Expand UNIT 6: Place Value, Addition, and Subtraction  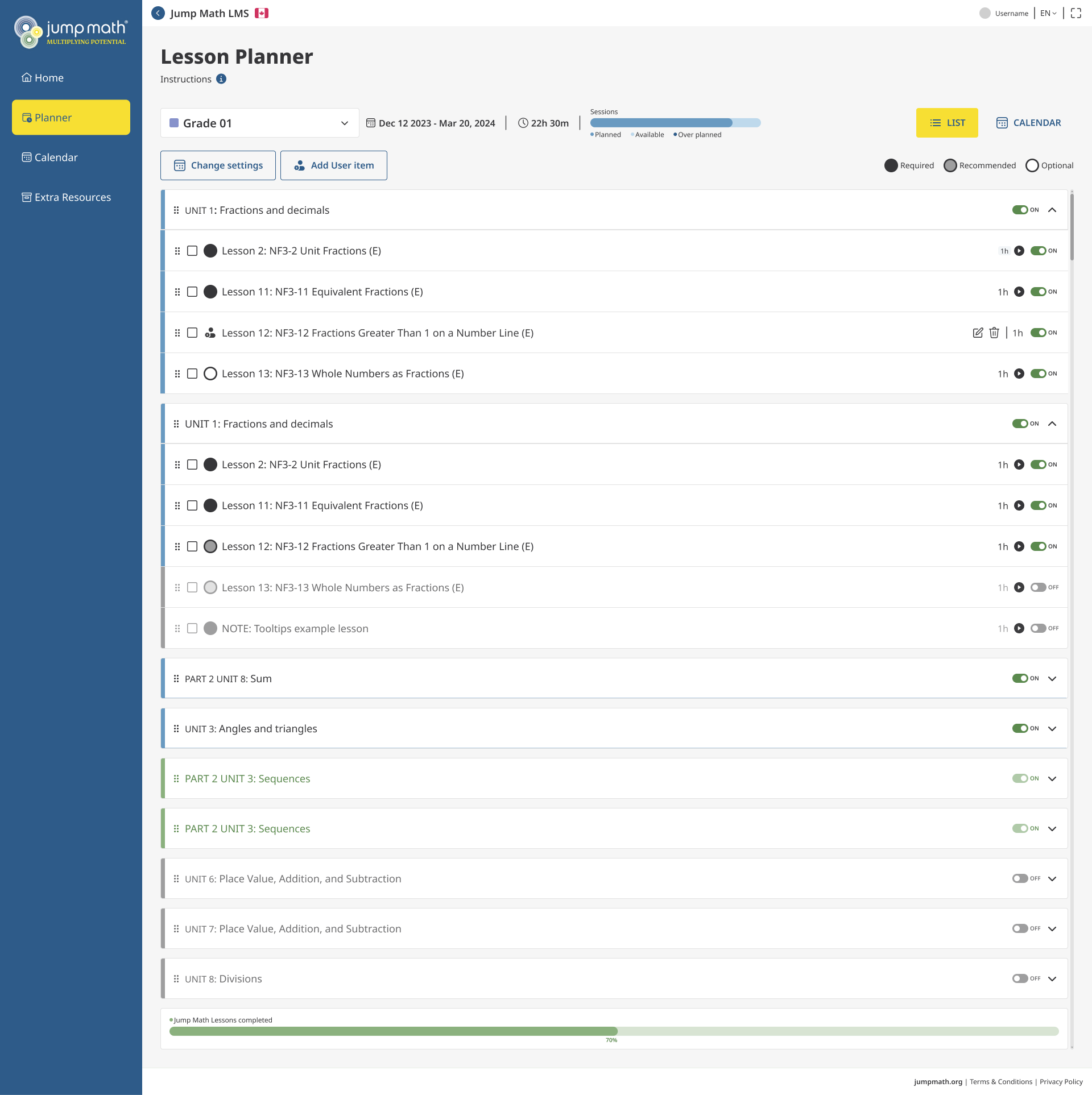1052,878
